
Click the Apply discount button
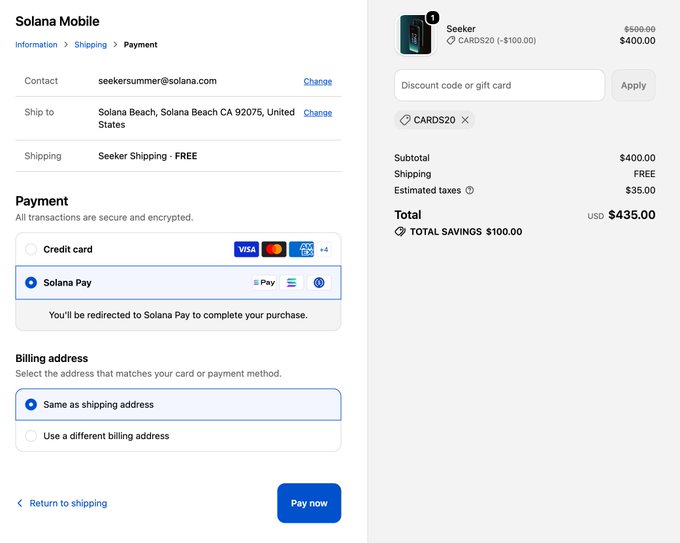pyautogui.click(x=634, y=85)
